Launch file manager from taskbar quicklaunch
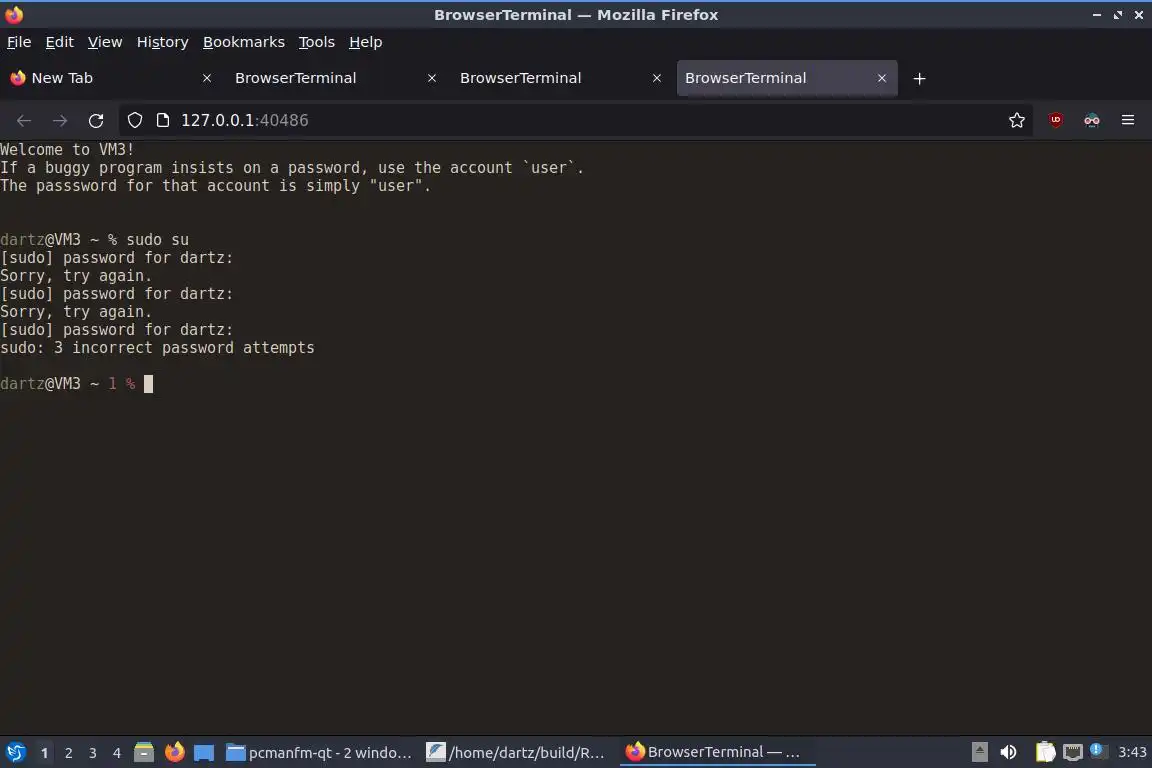Viewport: 1152px width, 768px height. [144, 753]
